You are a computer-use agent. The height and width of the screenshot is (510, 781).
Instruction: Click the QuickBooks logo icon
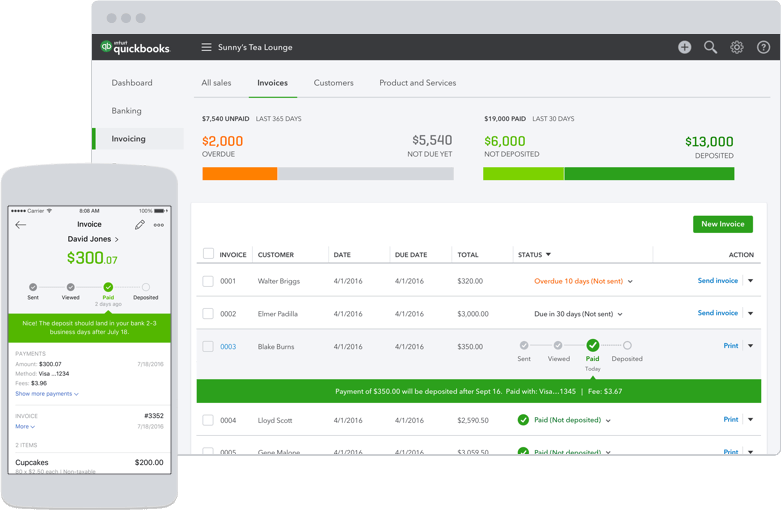107,47
